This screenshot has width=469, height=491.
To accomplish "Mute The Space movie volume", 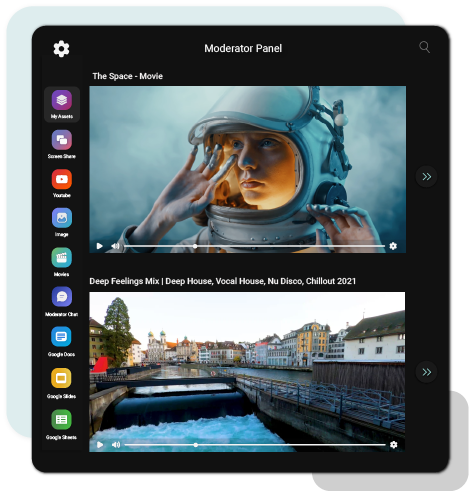I will (115, 246).
